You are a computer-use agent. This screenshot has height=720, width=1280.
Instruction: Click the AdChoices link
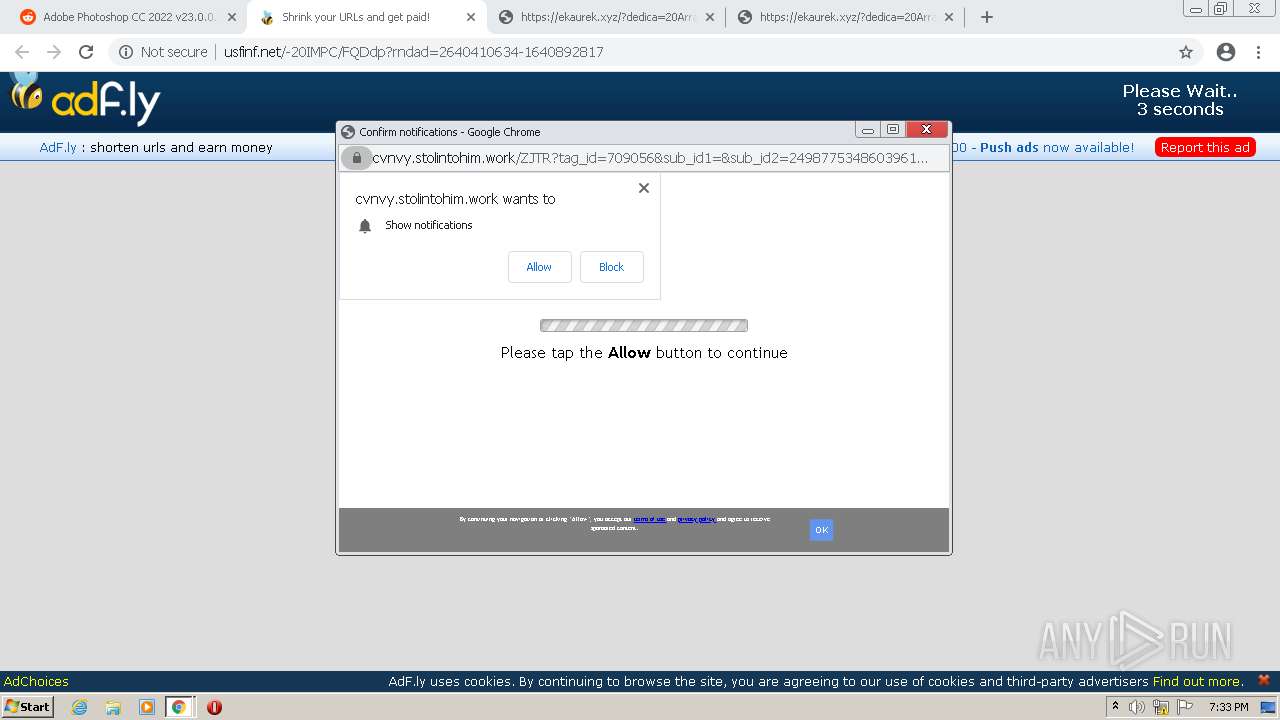36,681
